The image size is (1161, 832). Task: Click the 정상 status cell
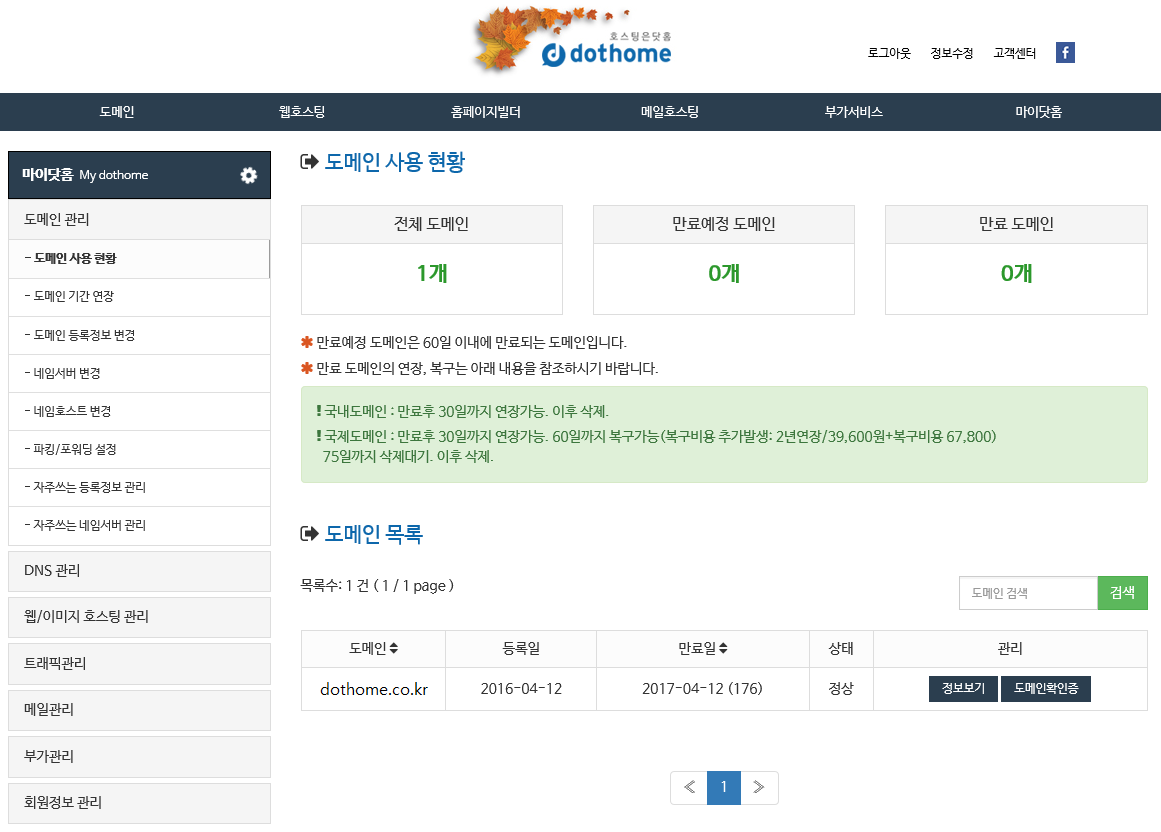tap(841, 689)
